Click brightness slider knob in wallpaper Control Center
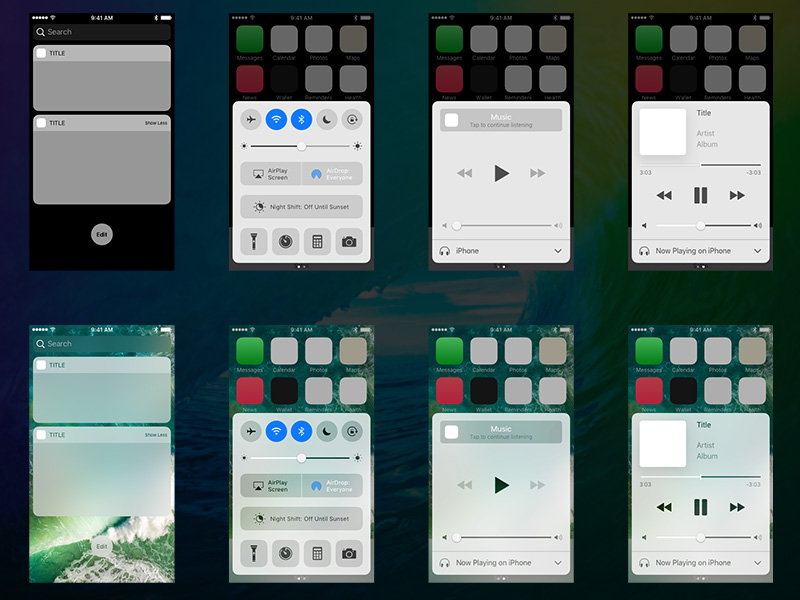The image size is (800, 600). coord(302,458)
